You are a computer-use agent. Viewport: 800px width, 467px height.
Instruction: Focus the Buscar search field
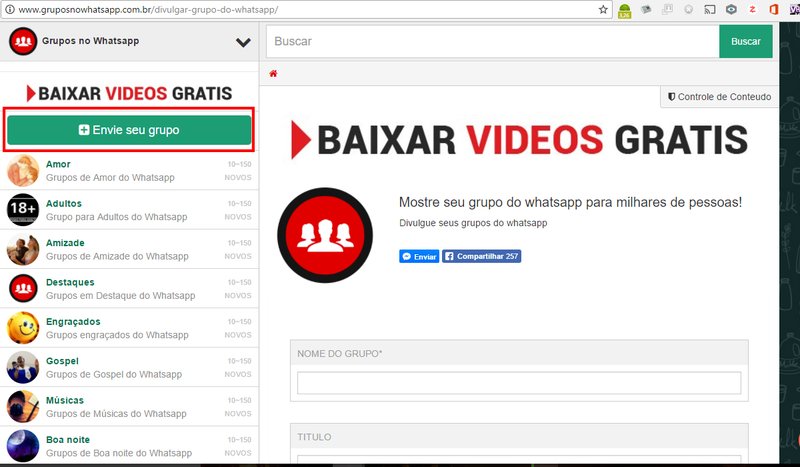[x=493, y=41]
